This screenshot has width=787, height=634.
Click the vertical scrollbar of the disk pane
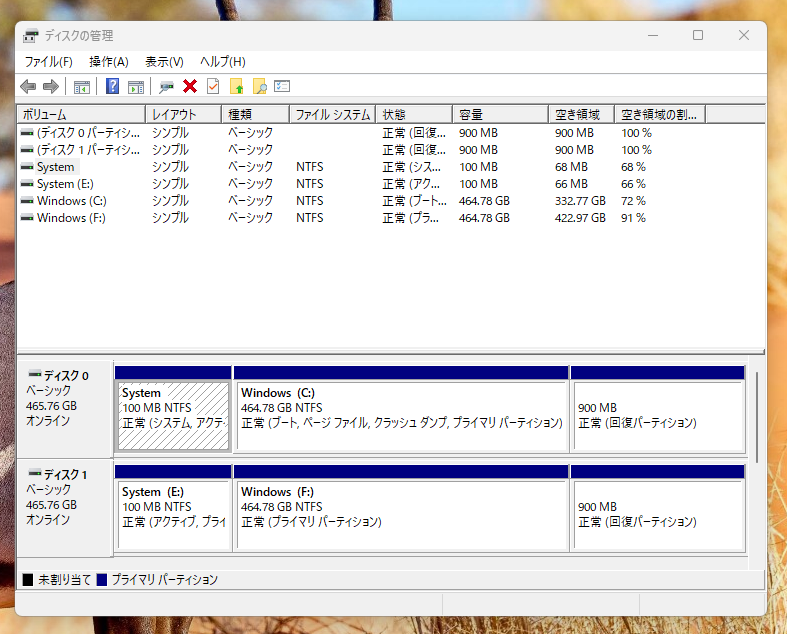757,420
